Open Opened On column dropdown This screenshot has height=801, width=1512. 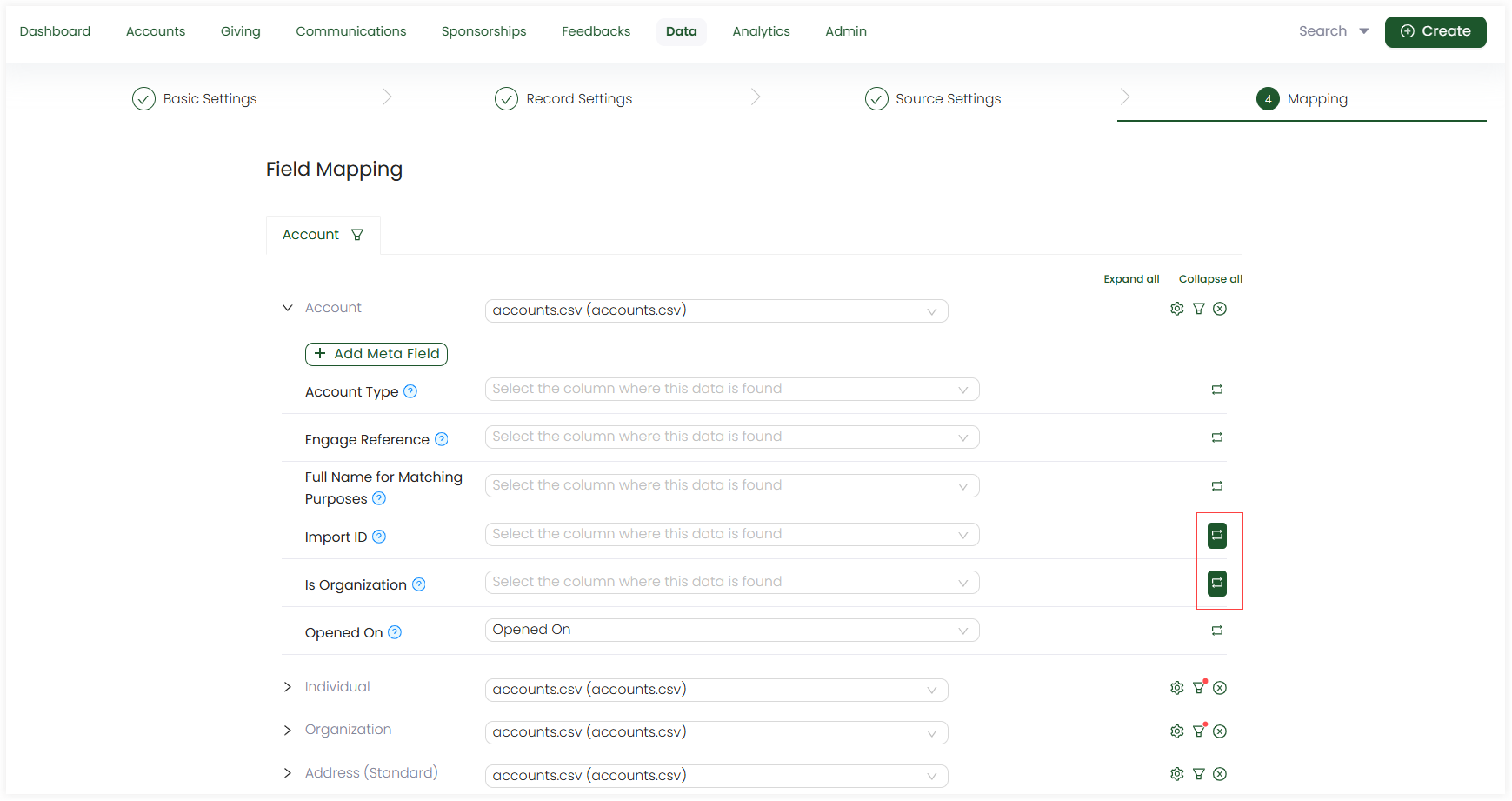[732, 630]
